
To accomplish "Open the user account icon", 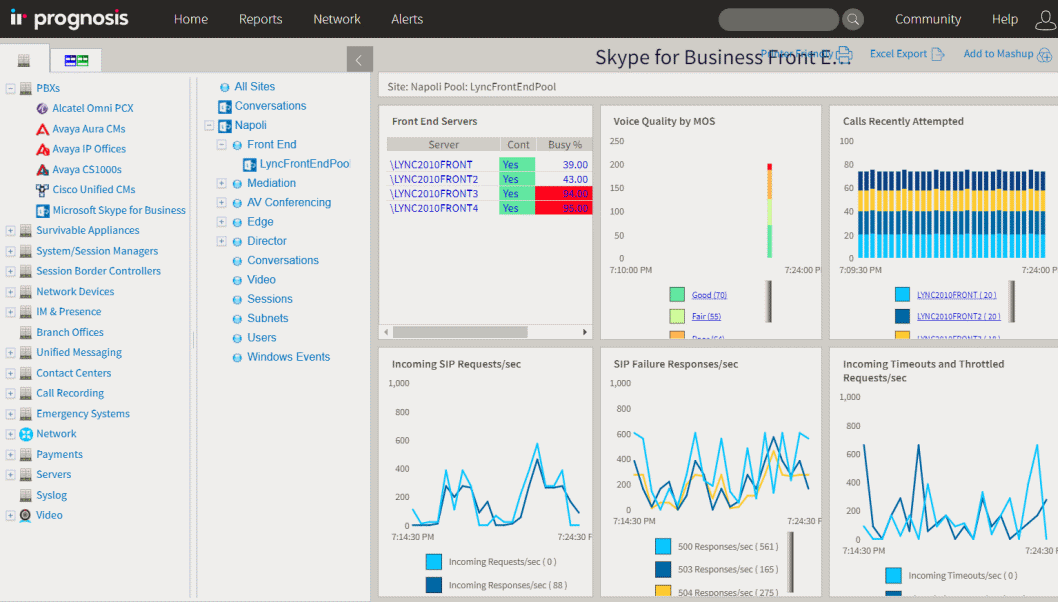I will tap(1045, 20).
